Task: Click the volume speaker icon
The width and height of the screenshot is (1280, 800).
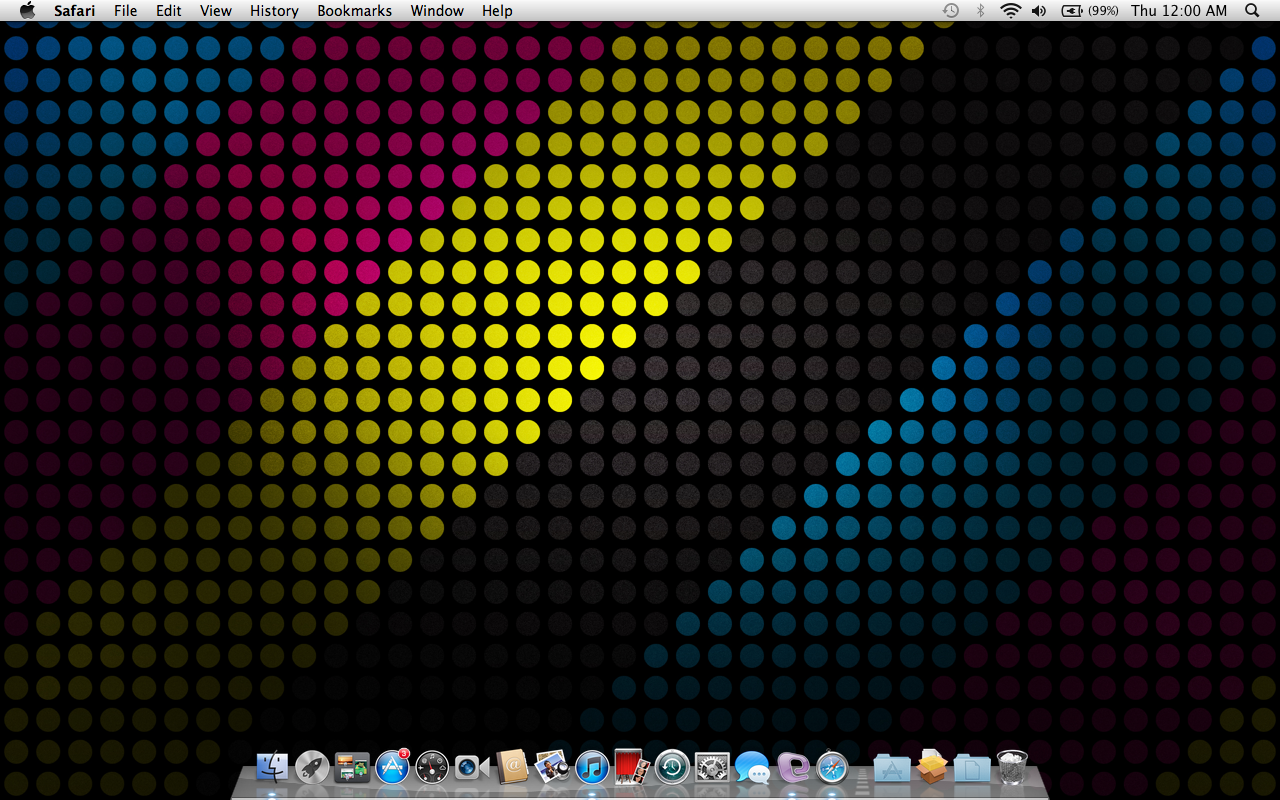Action: (x=1039, y=10)
